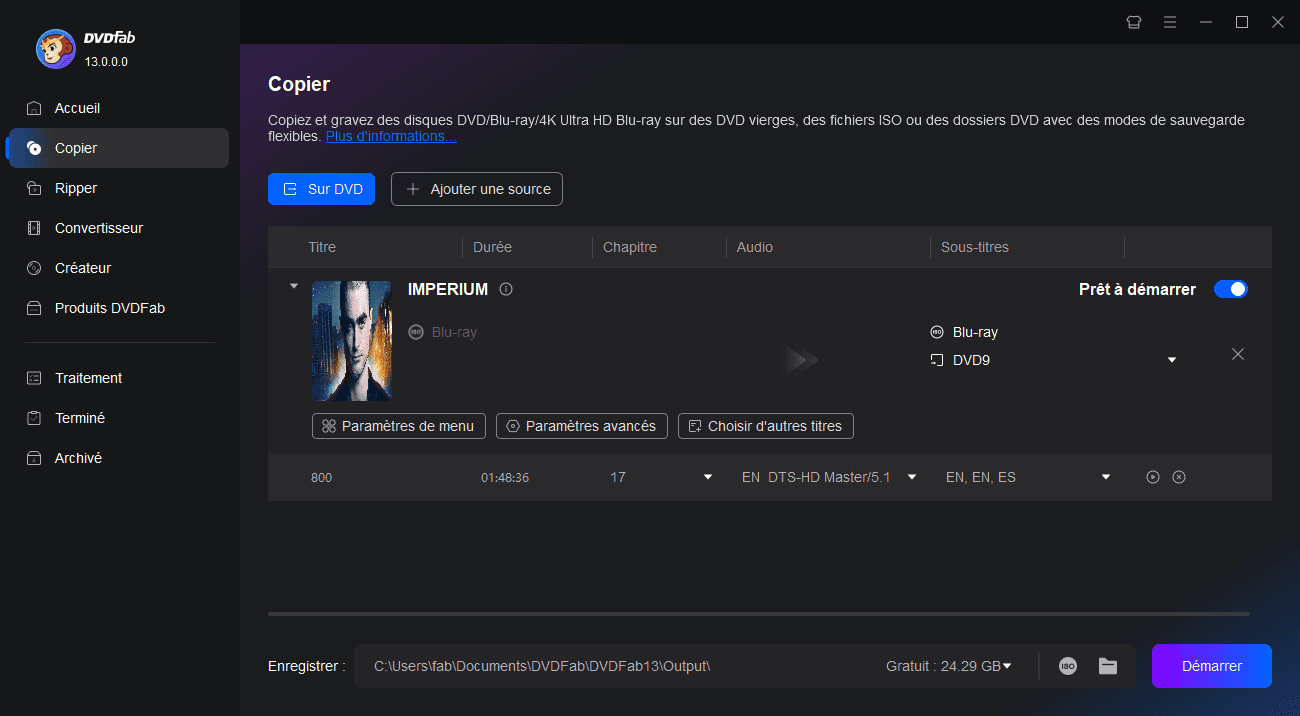Click the Ripper sidebar icon
The height and width of the screenshot is (716, 1300).
point(34,188)
